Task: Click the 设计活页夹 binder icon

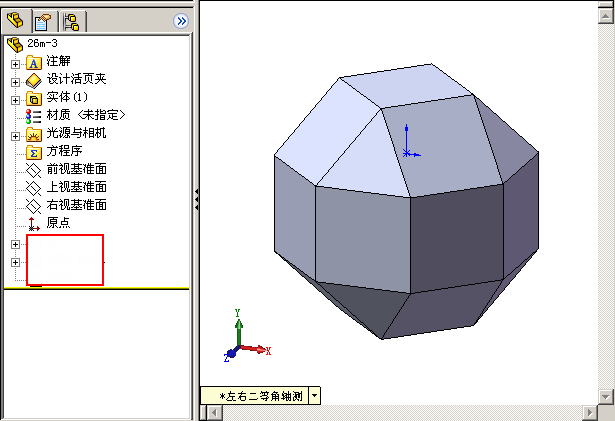Action: click(x=34, y=80)
